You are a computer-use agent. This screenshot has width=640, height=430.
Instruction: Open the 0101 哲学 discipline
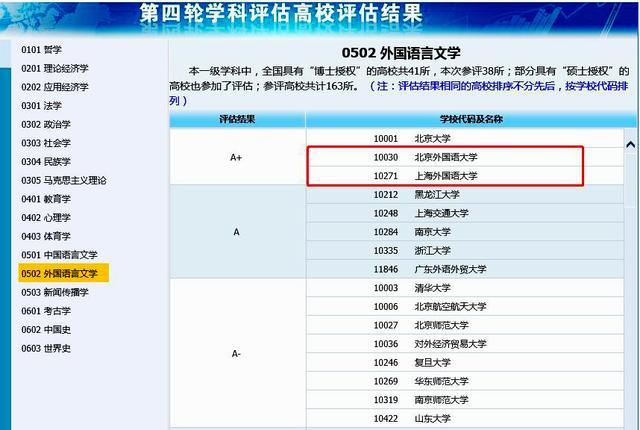[41, 50]
